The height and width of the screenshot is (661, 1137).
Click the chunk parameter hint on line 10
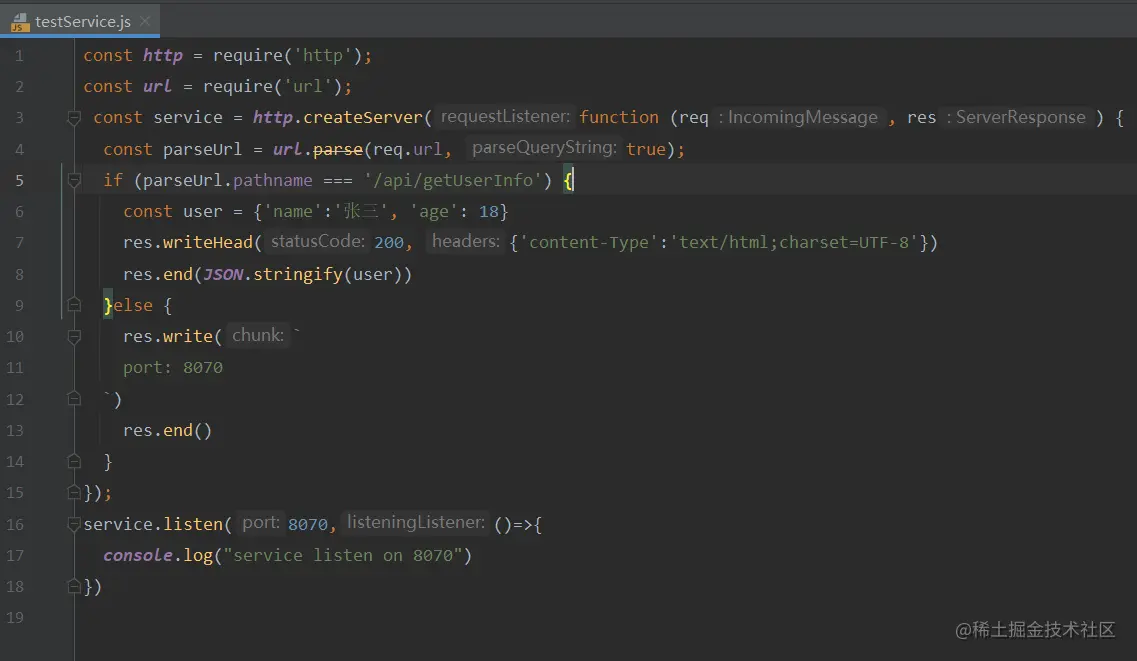click(257, 336)
